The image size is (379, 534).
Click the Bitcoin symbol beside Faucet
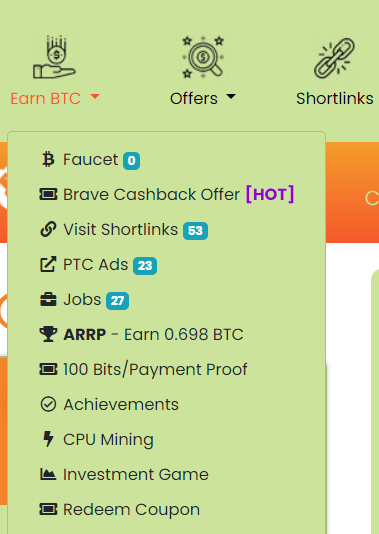point(48,159)
